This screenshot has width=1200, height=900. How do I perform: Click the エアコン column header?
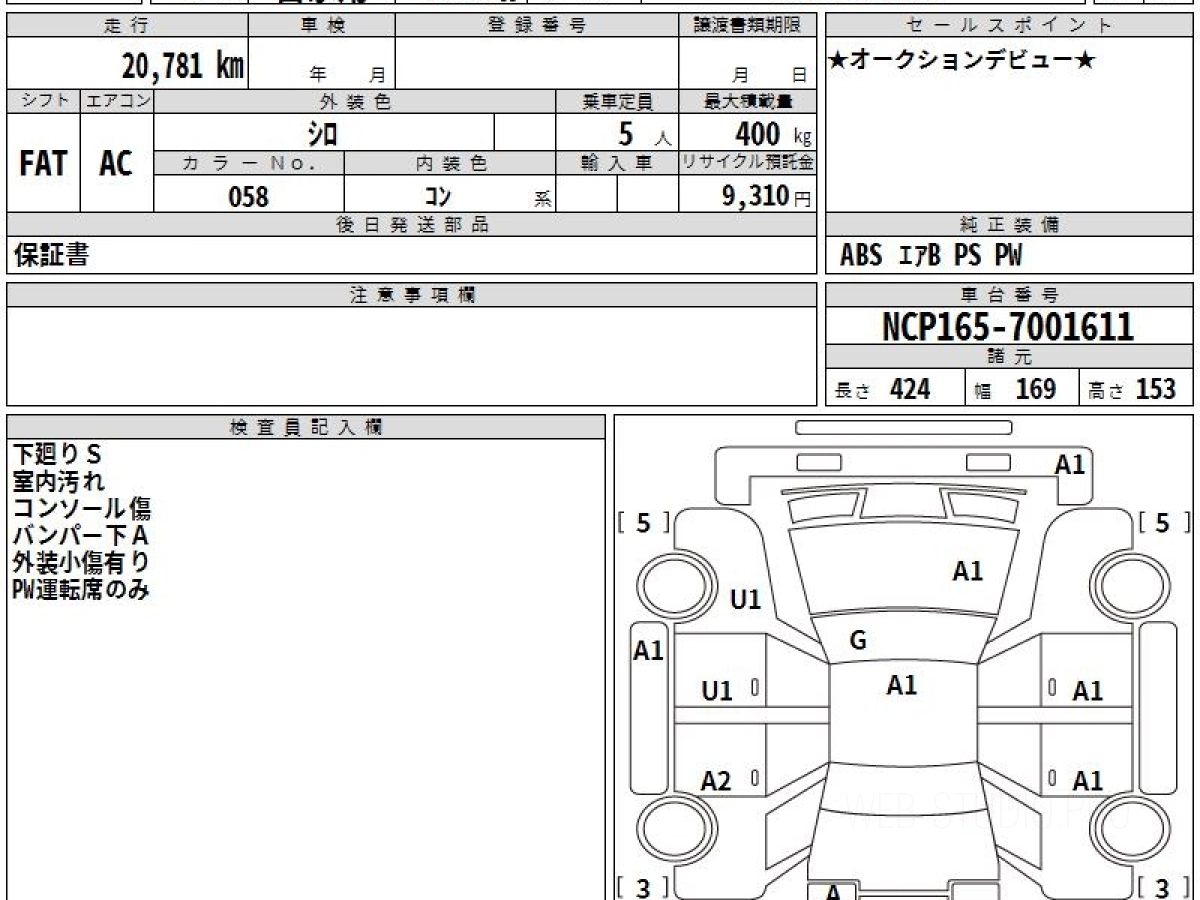pyautogui.click(x=117, y=101)
